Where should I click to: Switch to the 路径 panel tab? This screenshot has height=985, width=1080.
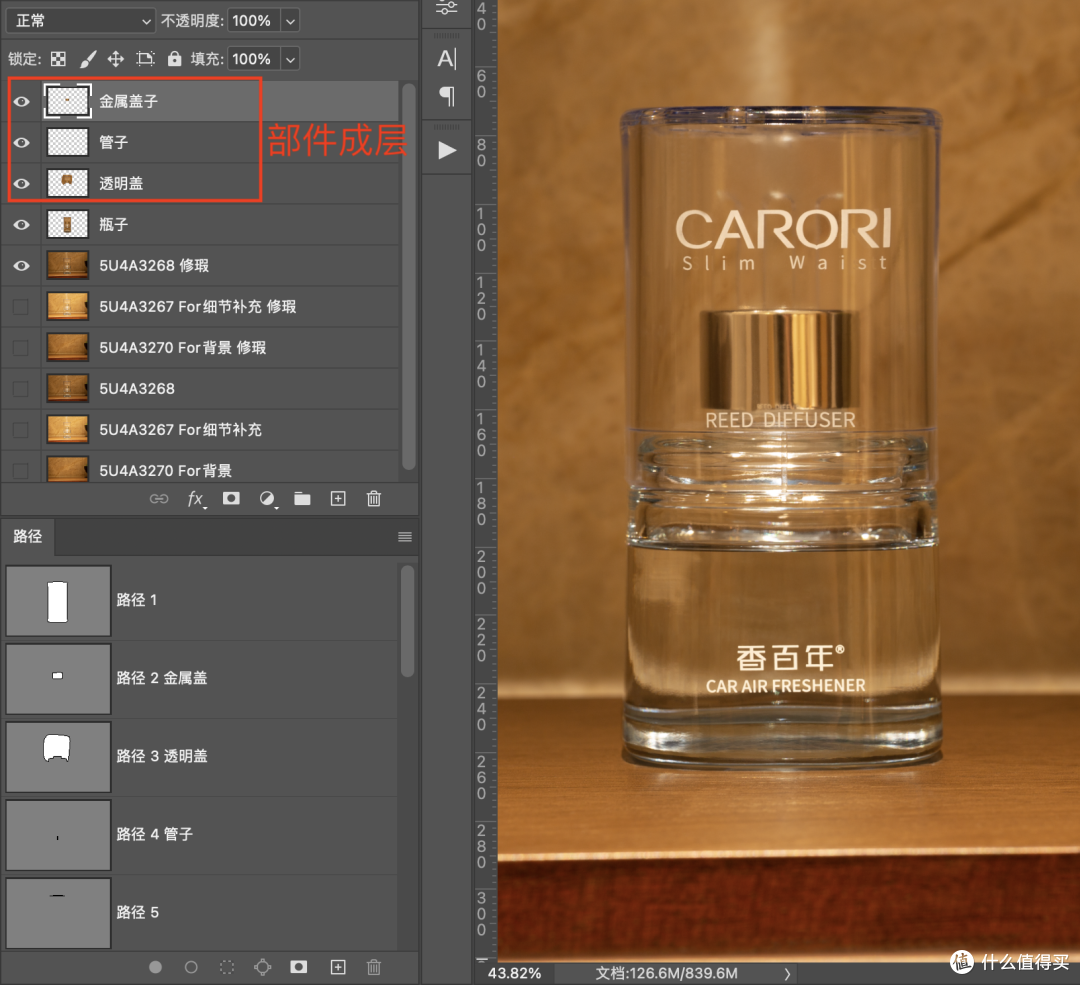[28, 537]
